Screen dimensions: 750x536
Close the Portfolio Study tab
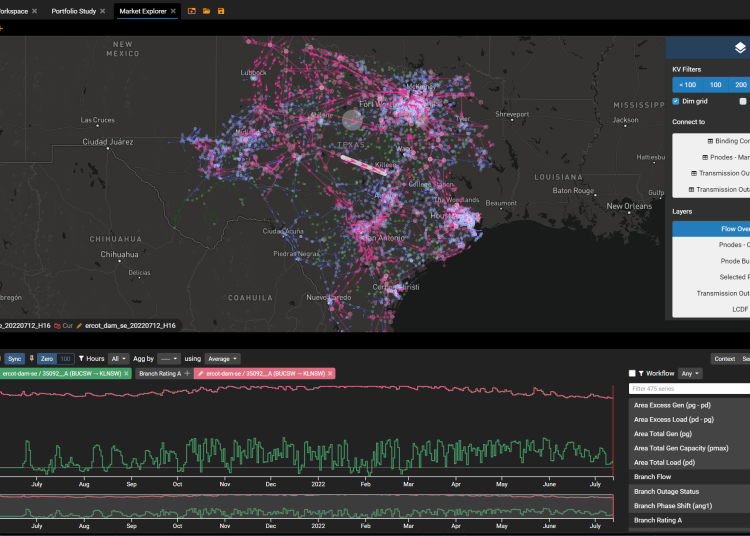pyautogui.click(x=102, y=11)
